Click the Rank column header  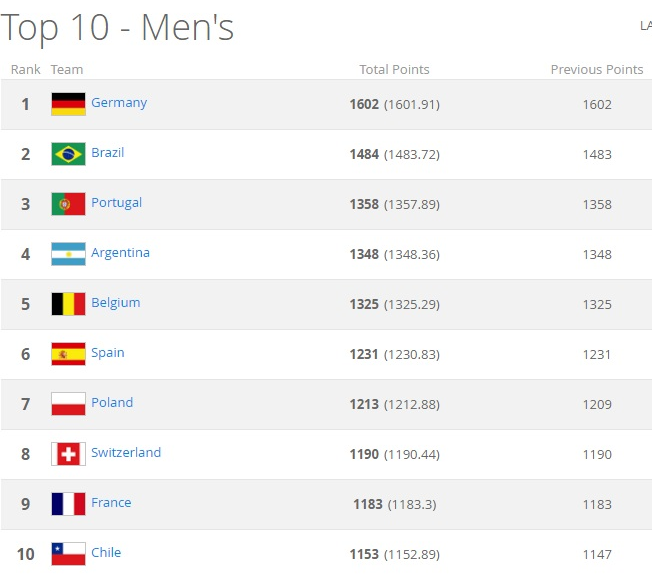click(26, 70)
